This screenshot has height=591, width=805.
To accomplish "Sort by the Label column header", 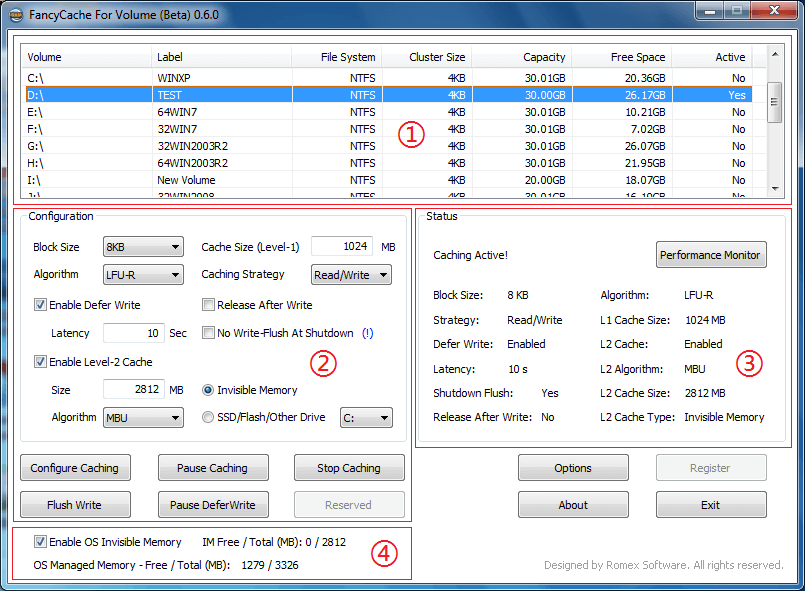I will click(221, 57).
